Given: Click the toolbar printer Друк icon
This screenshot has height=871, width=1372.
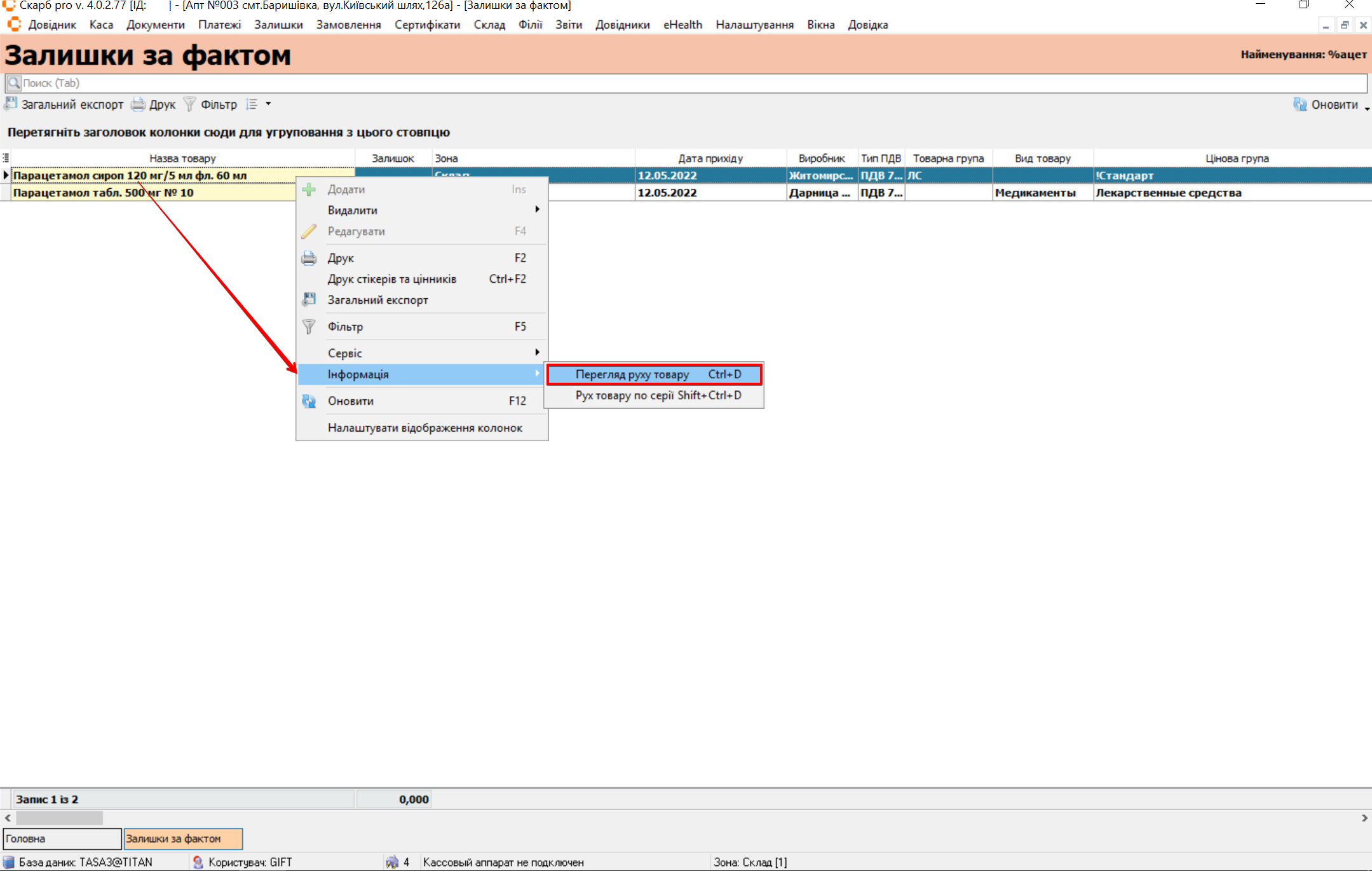Looking at the screenshot, I should tap(138, 104).
